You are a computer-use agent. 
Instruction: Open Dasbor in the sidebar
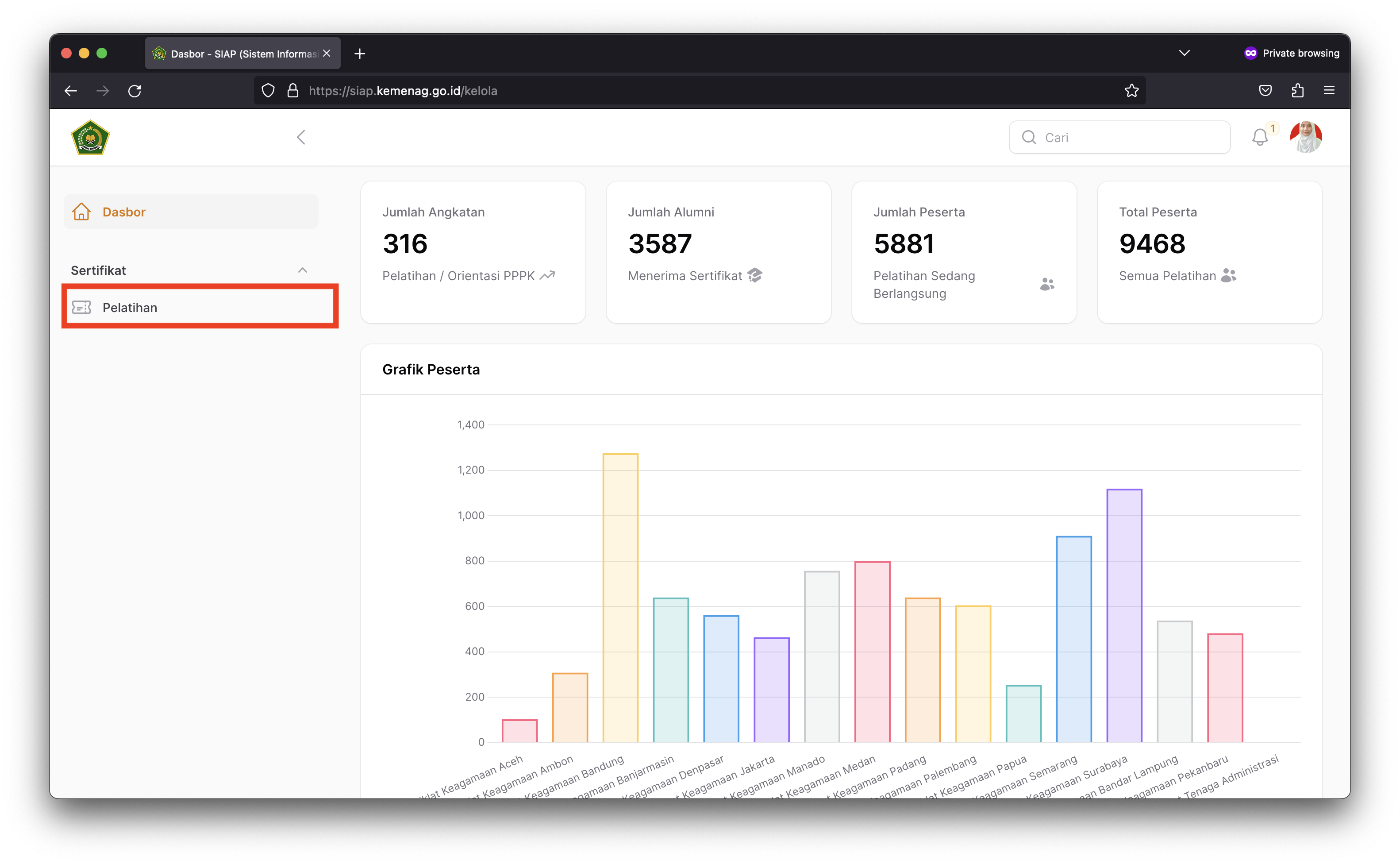coord(191,212)
